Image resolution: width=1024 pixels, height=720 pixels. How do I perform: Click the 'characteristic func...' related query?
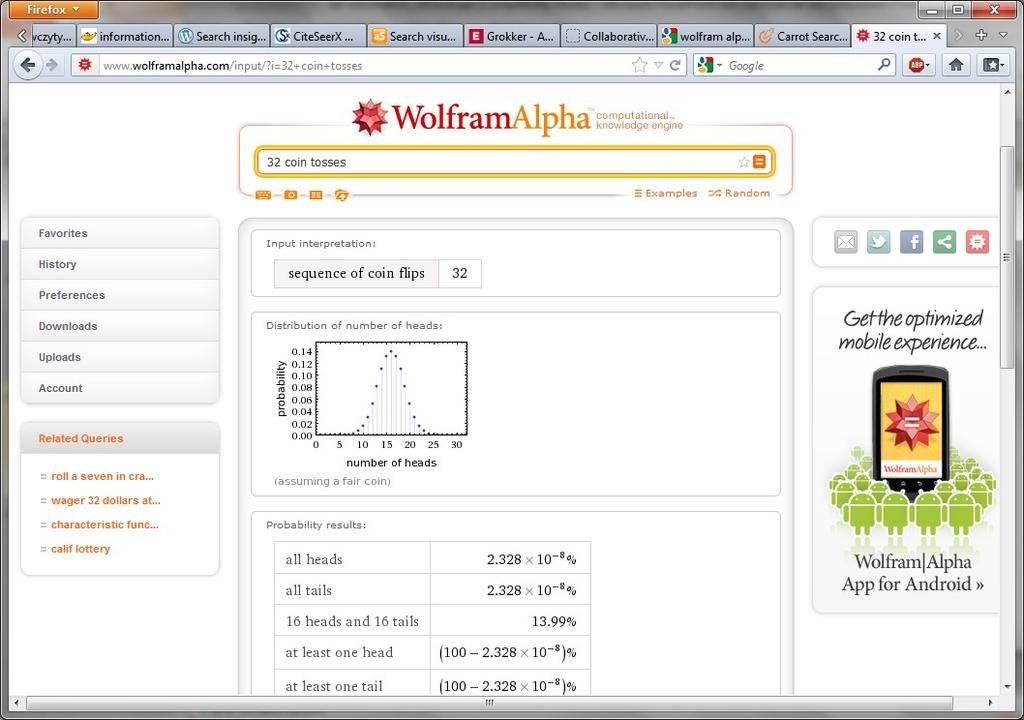click(104, 525)
